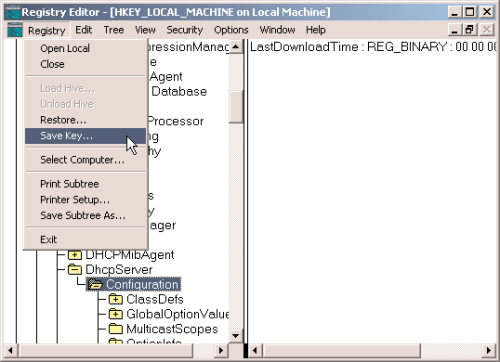Expand the GlobalOptionValues folder
Screen dimensions: 500x362
click(116, 314)
